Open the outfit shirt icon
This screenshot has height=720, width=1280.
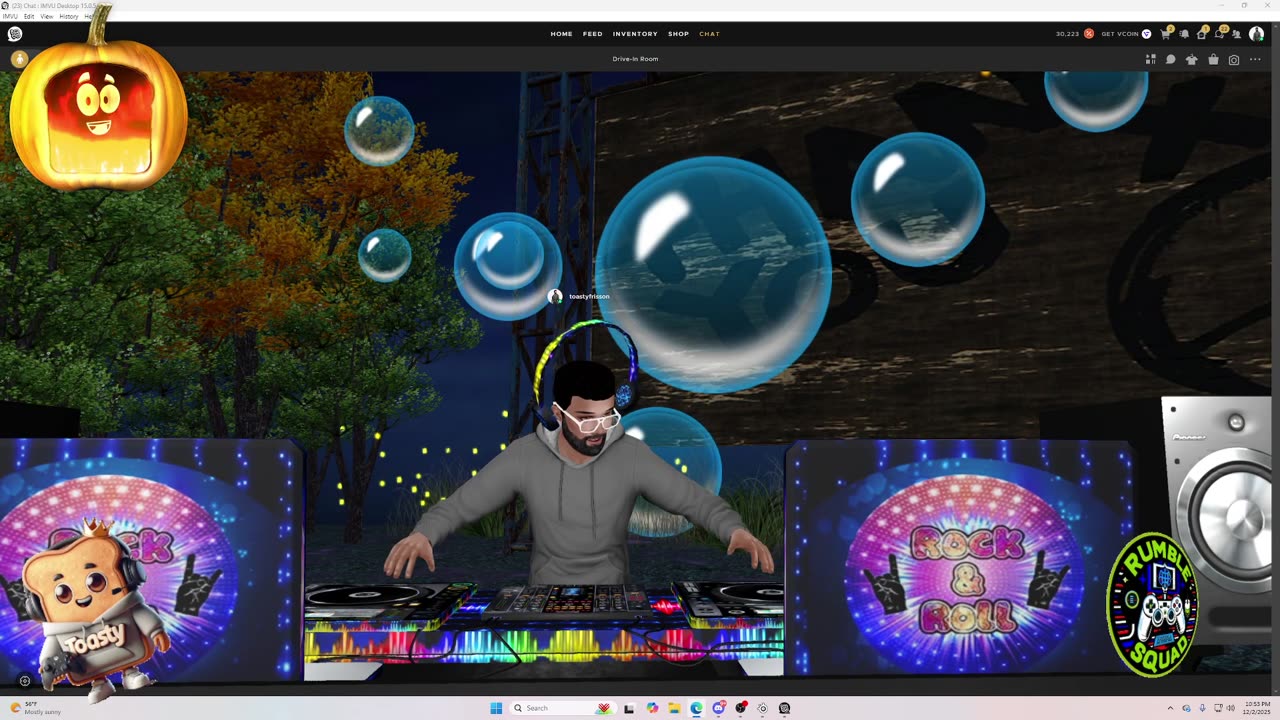(x=1191, y=59)
